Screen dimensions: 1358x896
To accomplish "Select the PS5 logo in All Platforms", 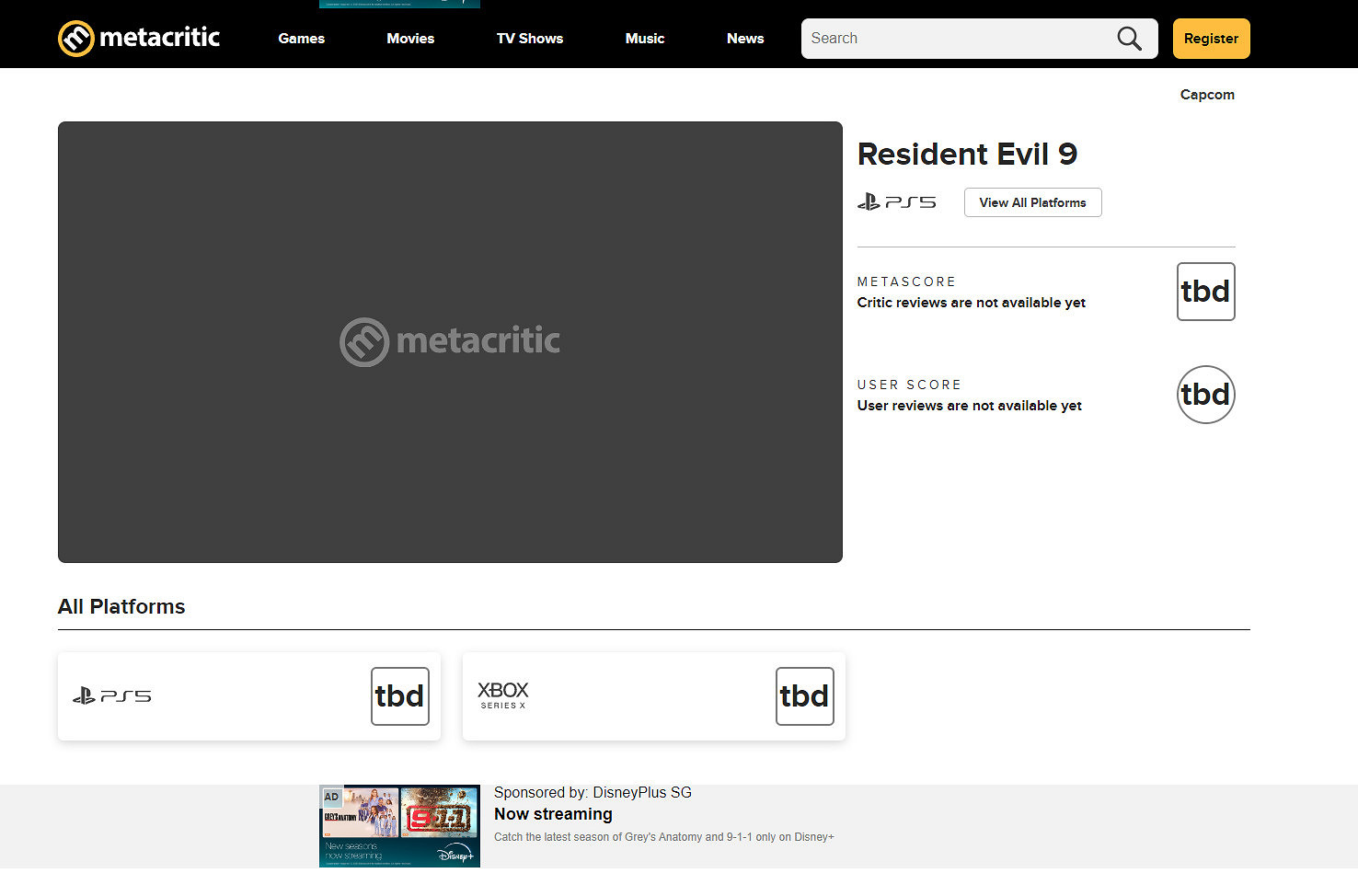I will 112,696.
